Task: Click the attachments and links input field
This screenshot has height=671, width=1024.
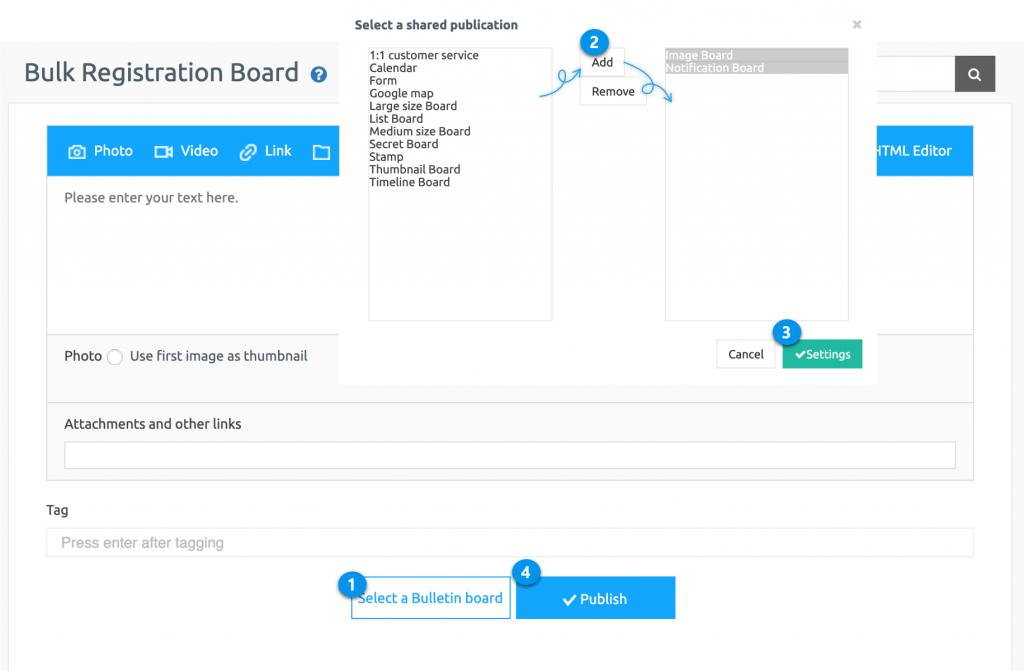Action: click(510, 455)
